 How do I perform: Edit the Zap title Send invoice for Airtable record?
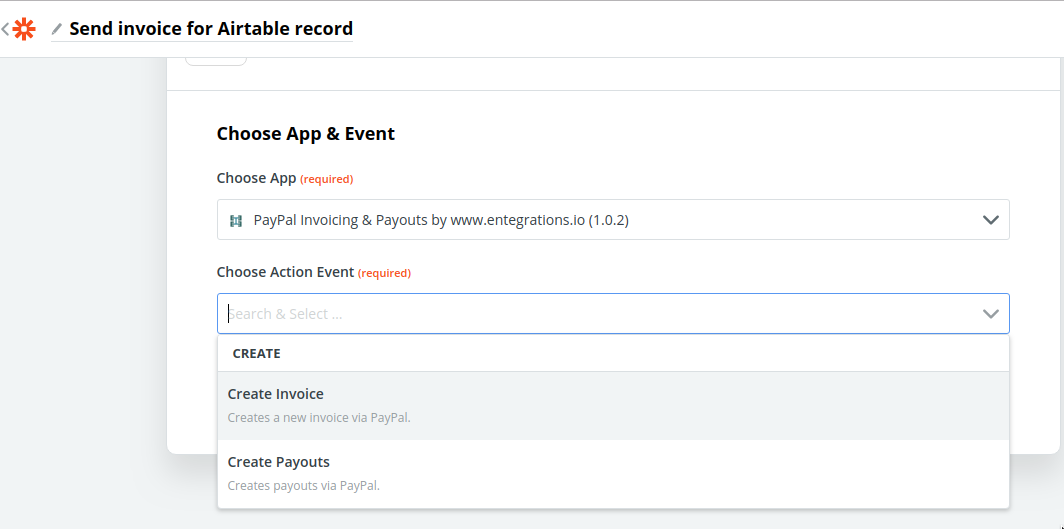click(x=211, y=28)
